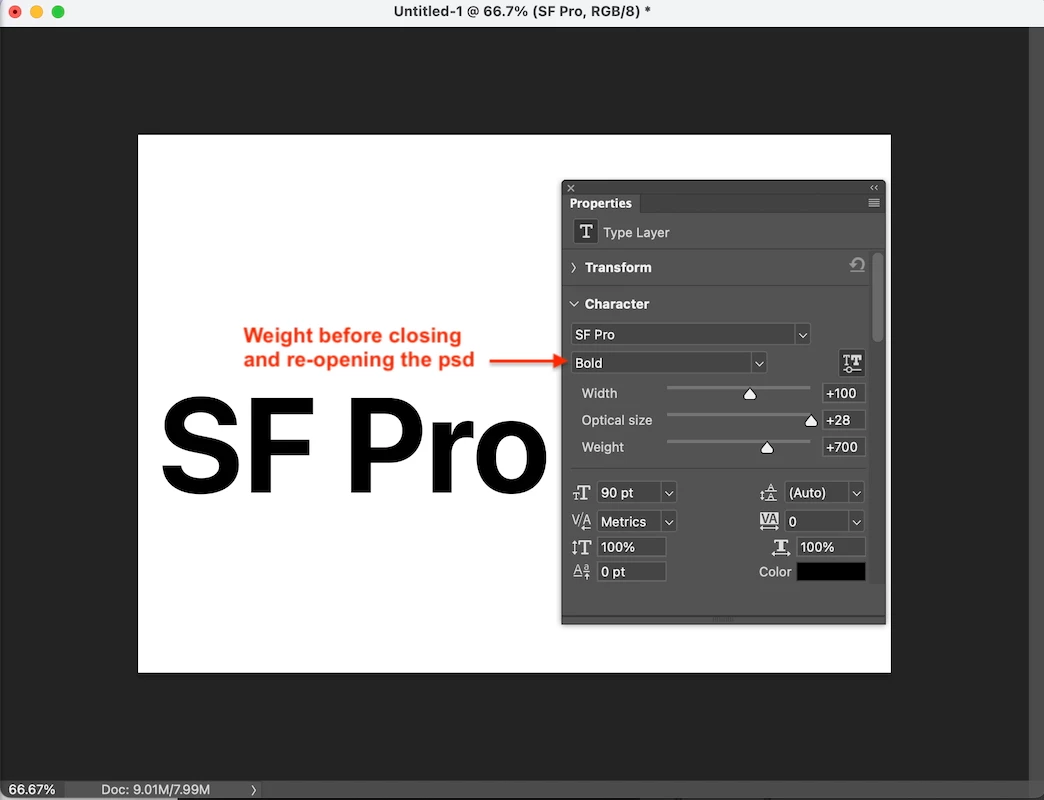Screen dimensions: 1044x800
Task: Click the vertical scale 100% field
Action: (x=631, y=547)
